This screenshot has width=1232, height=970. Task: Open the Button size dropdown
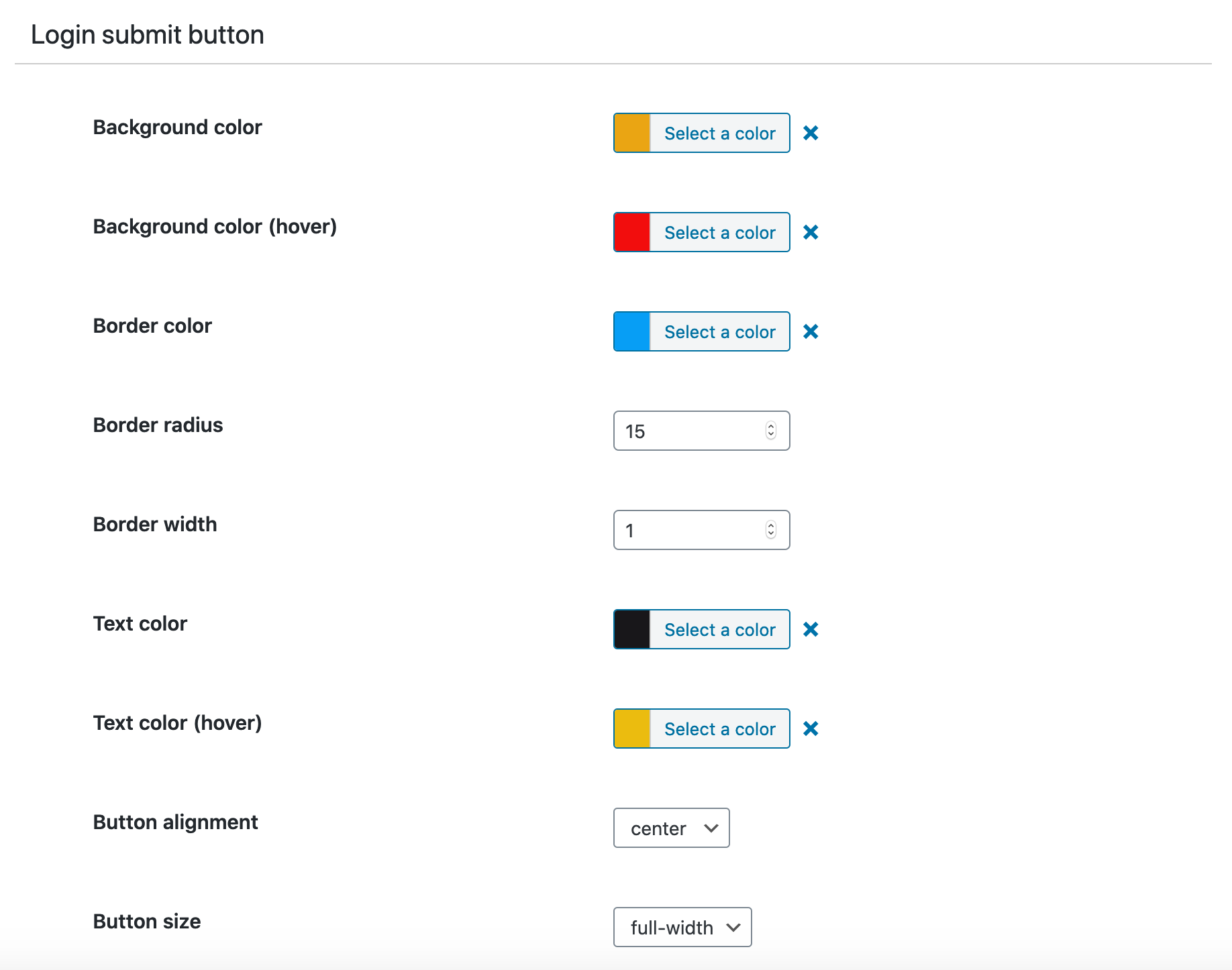pyautogui.click(x=682, y=927)
